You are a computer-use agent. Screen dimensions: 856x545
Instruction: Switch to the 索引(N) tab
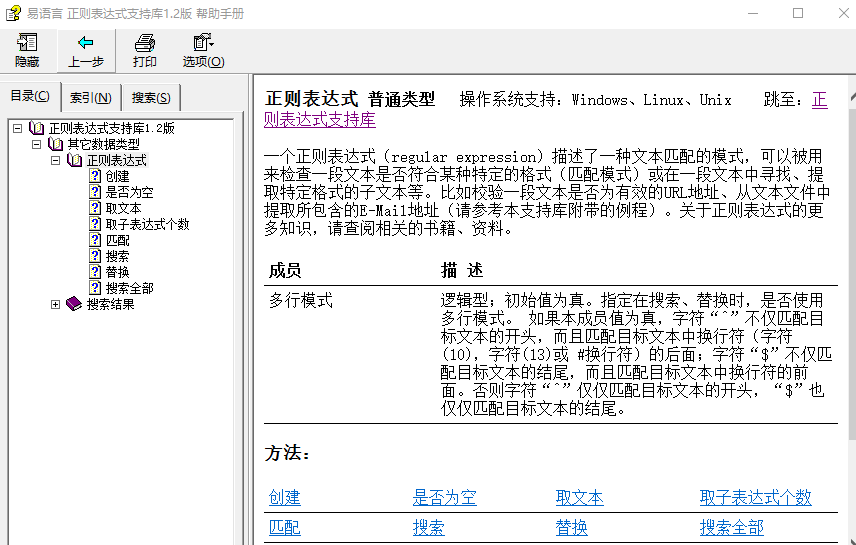pos(91,97)
